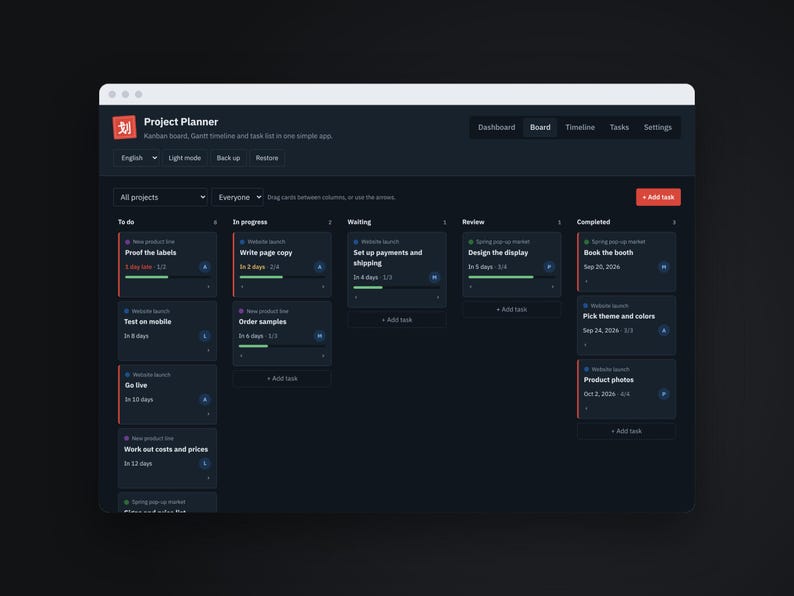Click right arrow on Set up payments card
794x596 pixels.
[x=438, y=297]
